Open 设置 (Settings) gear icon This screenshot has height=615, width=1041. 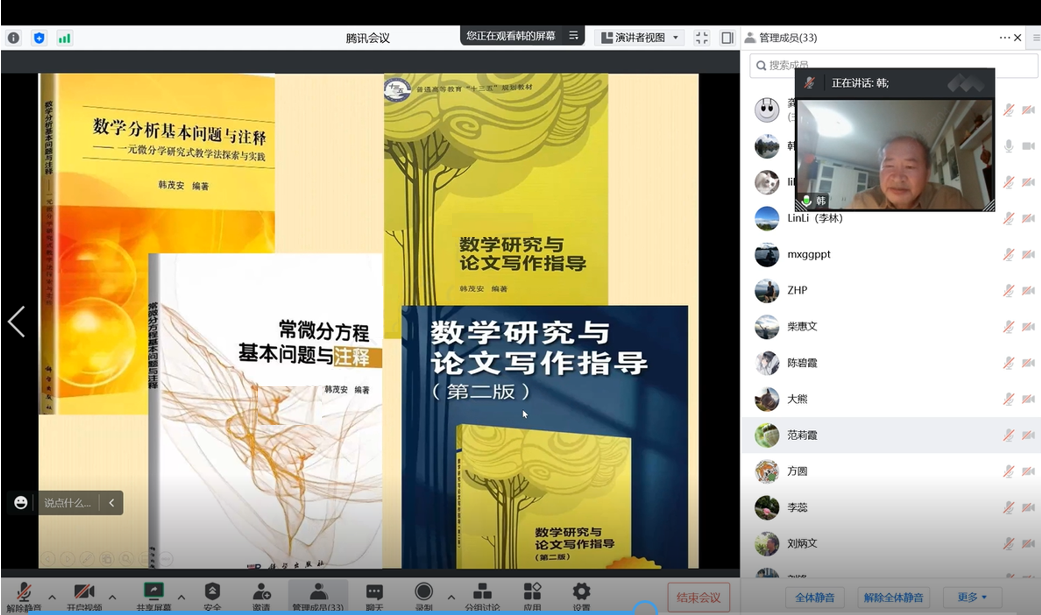click(581, 593)
